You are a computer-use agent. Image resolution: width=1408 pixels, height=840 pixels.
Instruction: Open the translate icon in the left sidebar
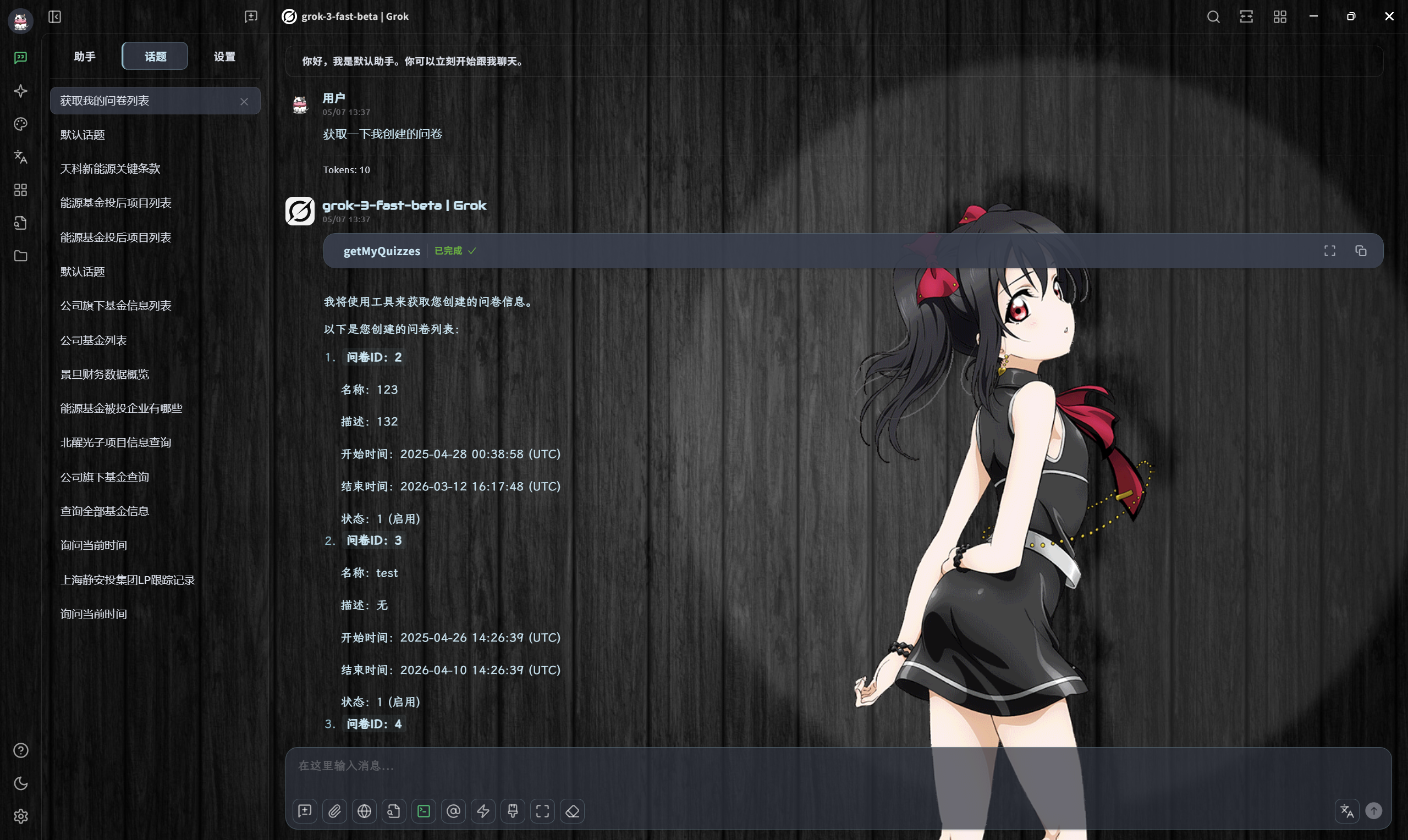point(20,157)
